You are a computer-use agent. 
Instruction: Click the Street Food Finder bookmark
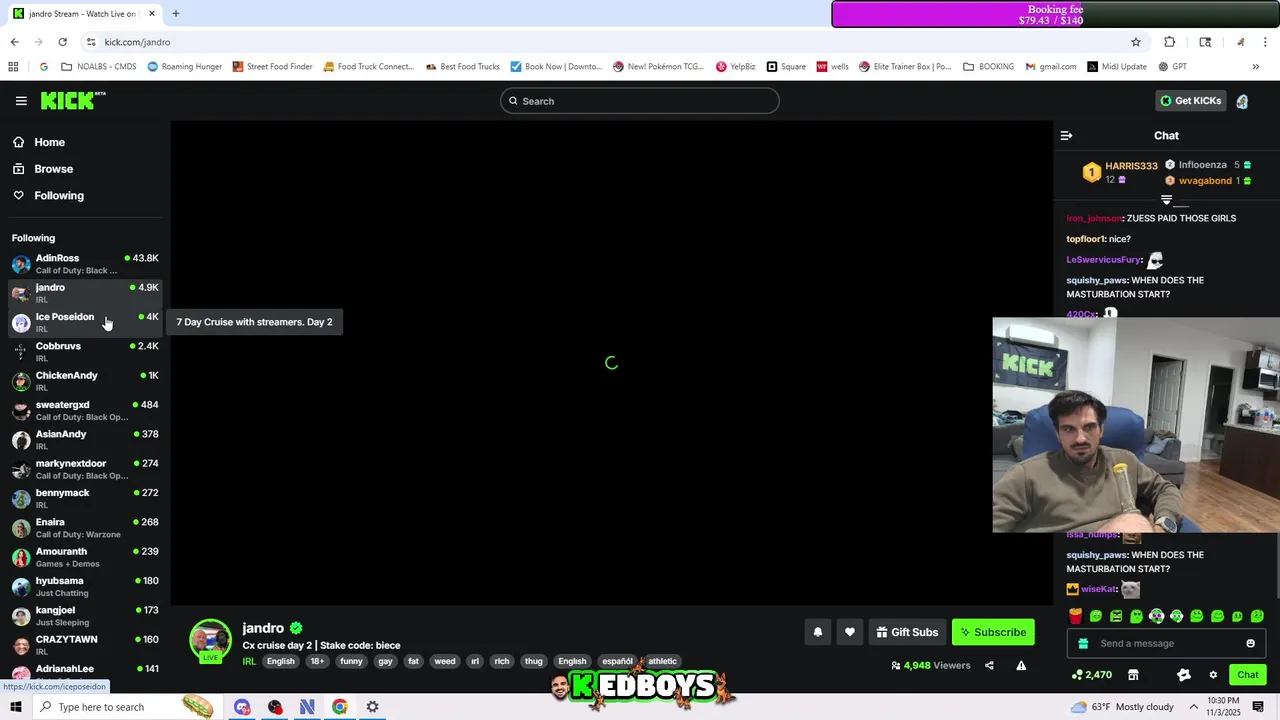[272, 67]
